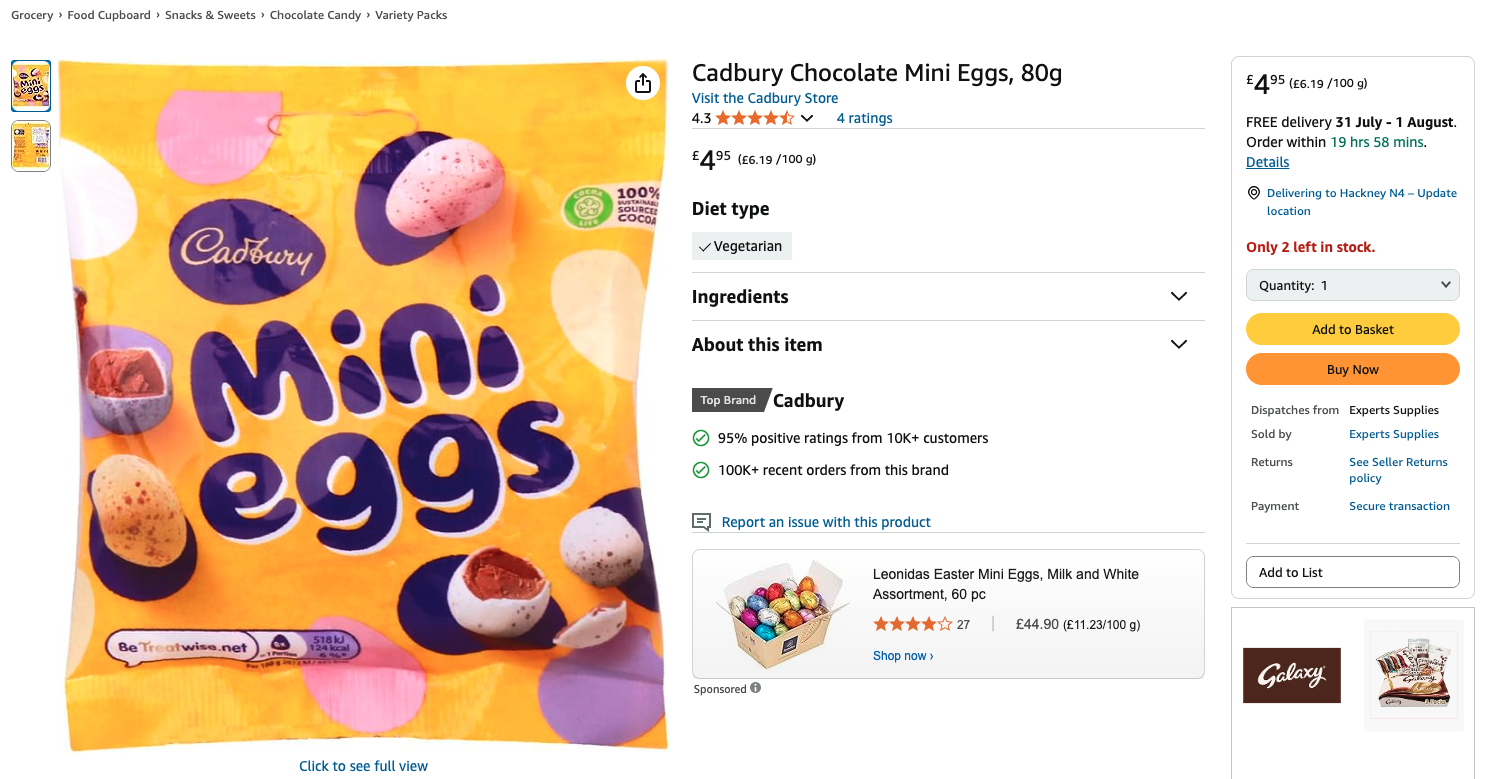
Task: Select the second product thumbnail
Action: coord(31,146)
